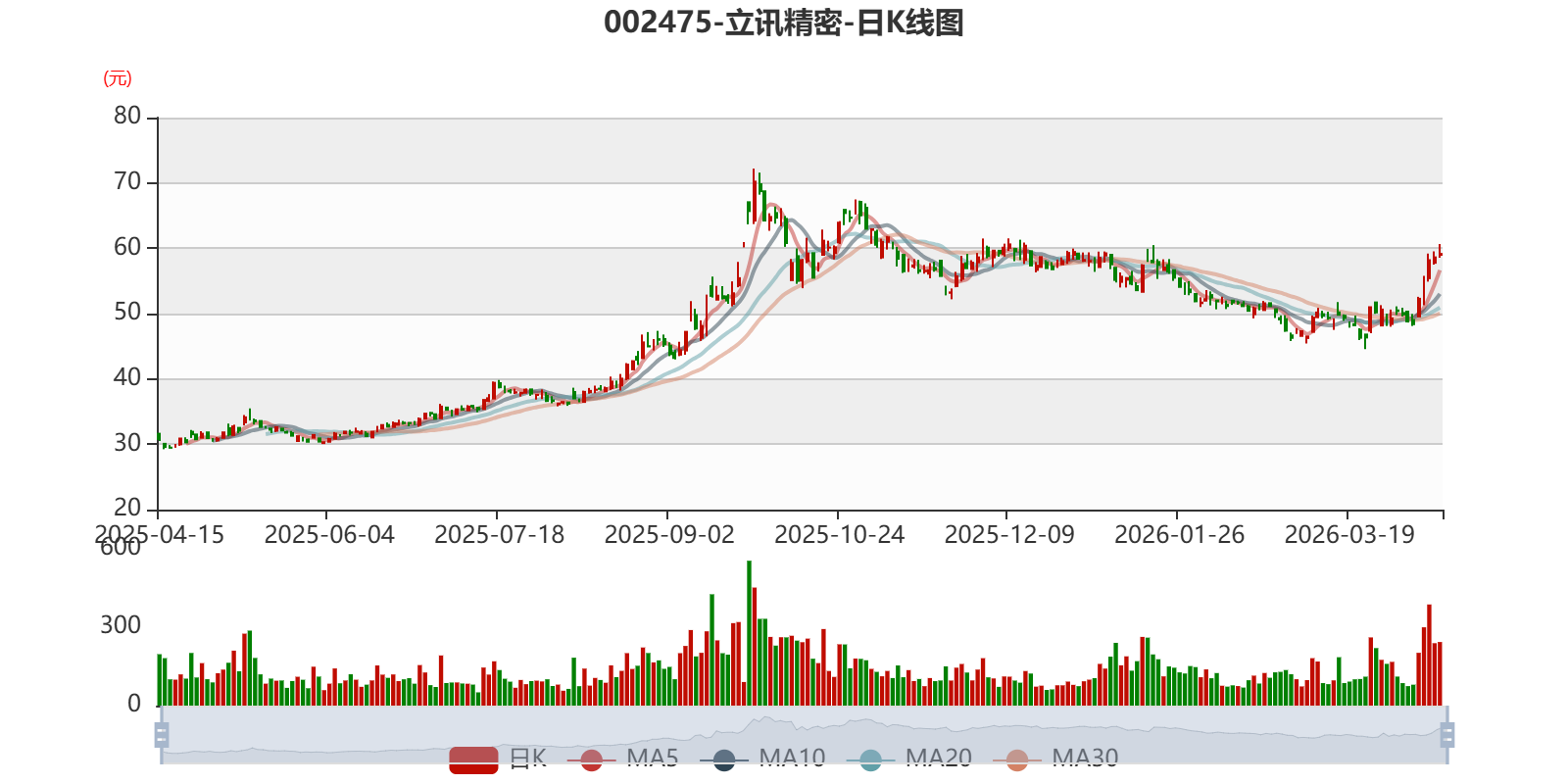Click the 40 price axis label
This screenshot has width=1568, height=784.
[x=127, y=377]
